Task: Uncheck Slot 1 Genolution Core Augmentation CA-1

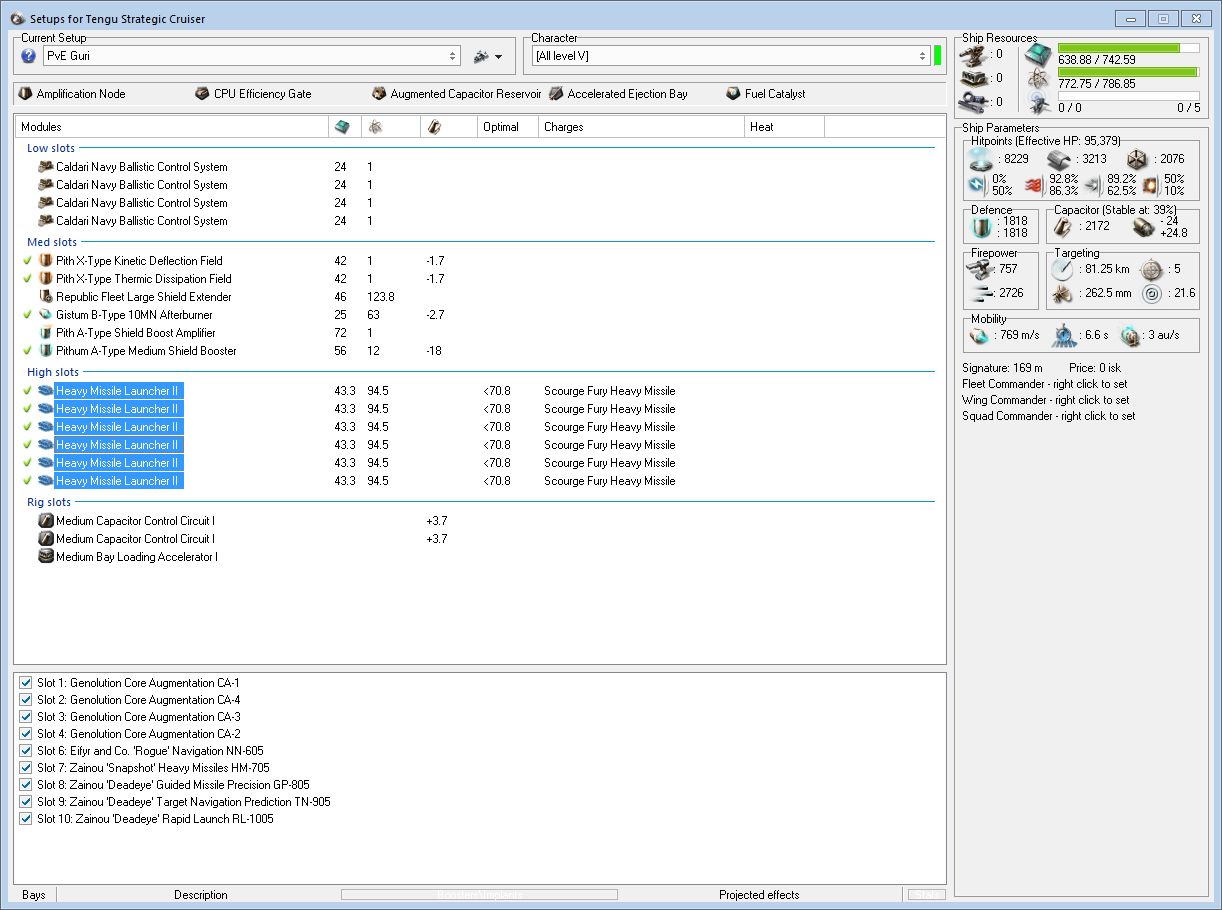Action: coord(26,683)
